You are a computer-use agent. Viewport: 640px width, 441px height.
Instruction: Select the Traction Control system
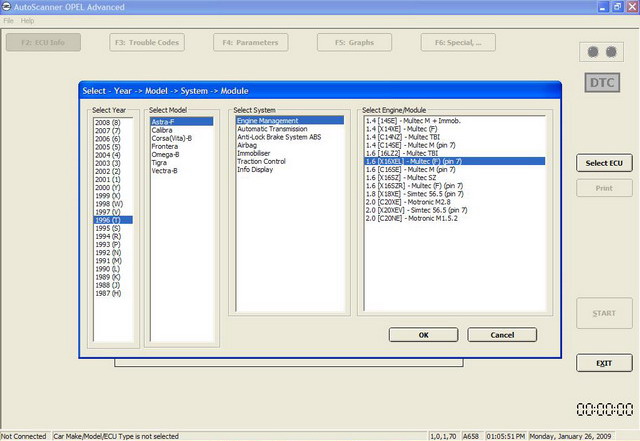point(290,161)
